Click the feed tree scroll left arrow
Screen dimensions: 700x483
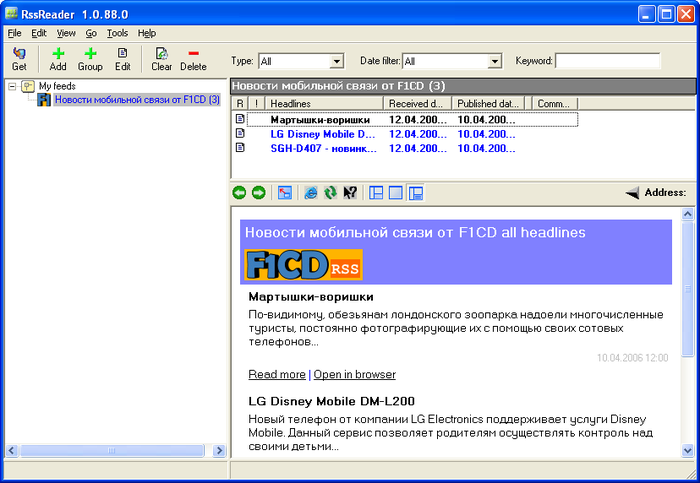[12, 450]
